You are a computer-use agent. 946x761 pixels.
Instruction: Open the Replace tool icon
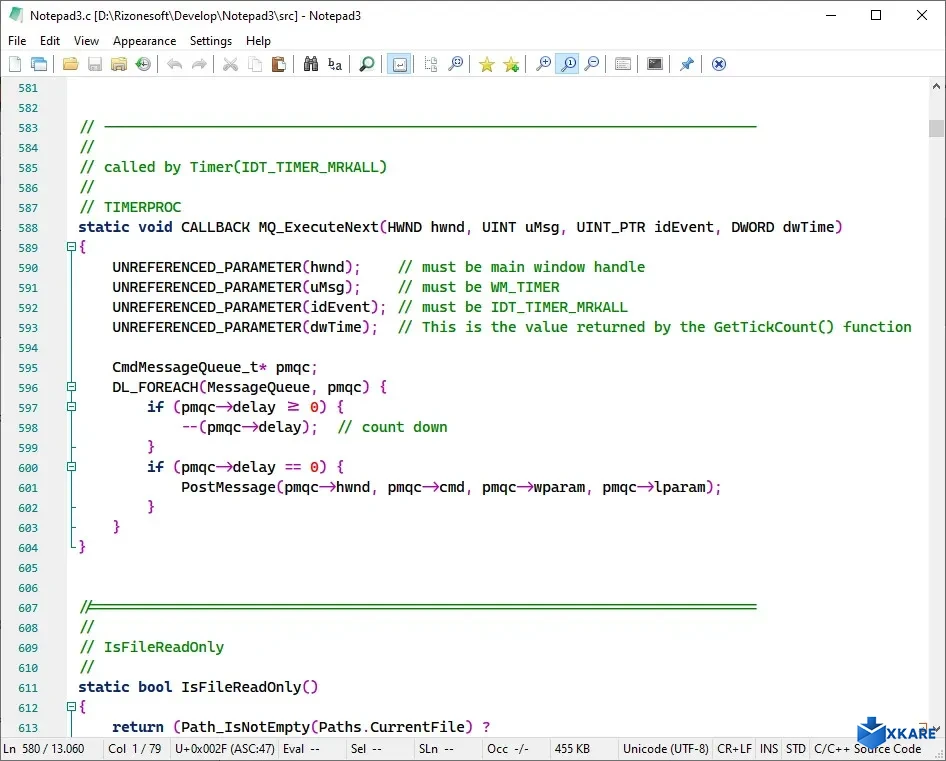click(x=335, y=64)
